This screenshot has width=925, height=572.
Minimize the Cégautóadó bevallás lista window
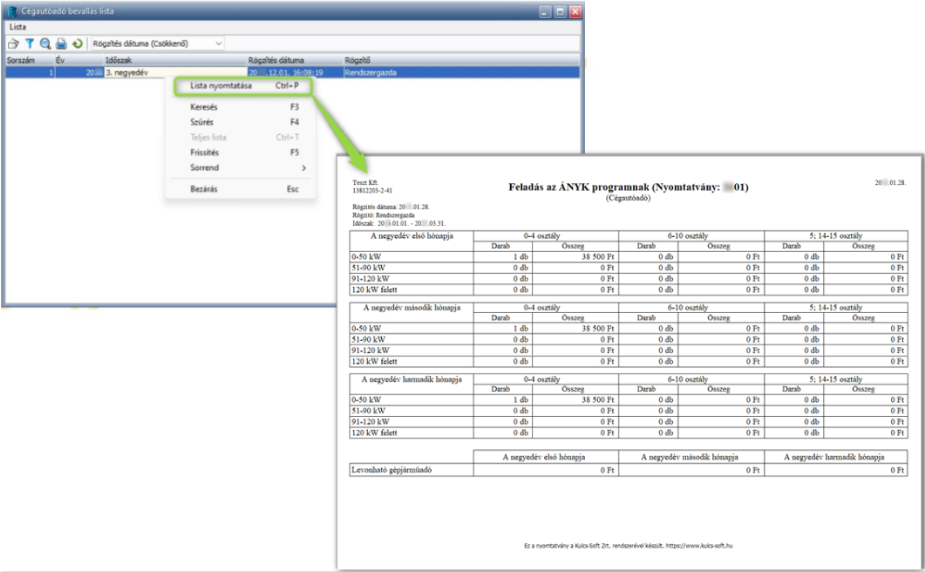[545, 11]
